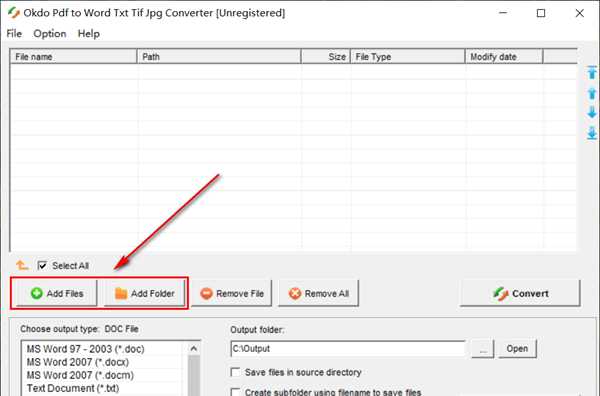Viewport: 600px width, 396px height.
Task: Move selected file to top of list
Action: [x=592, y=72]
